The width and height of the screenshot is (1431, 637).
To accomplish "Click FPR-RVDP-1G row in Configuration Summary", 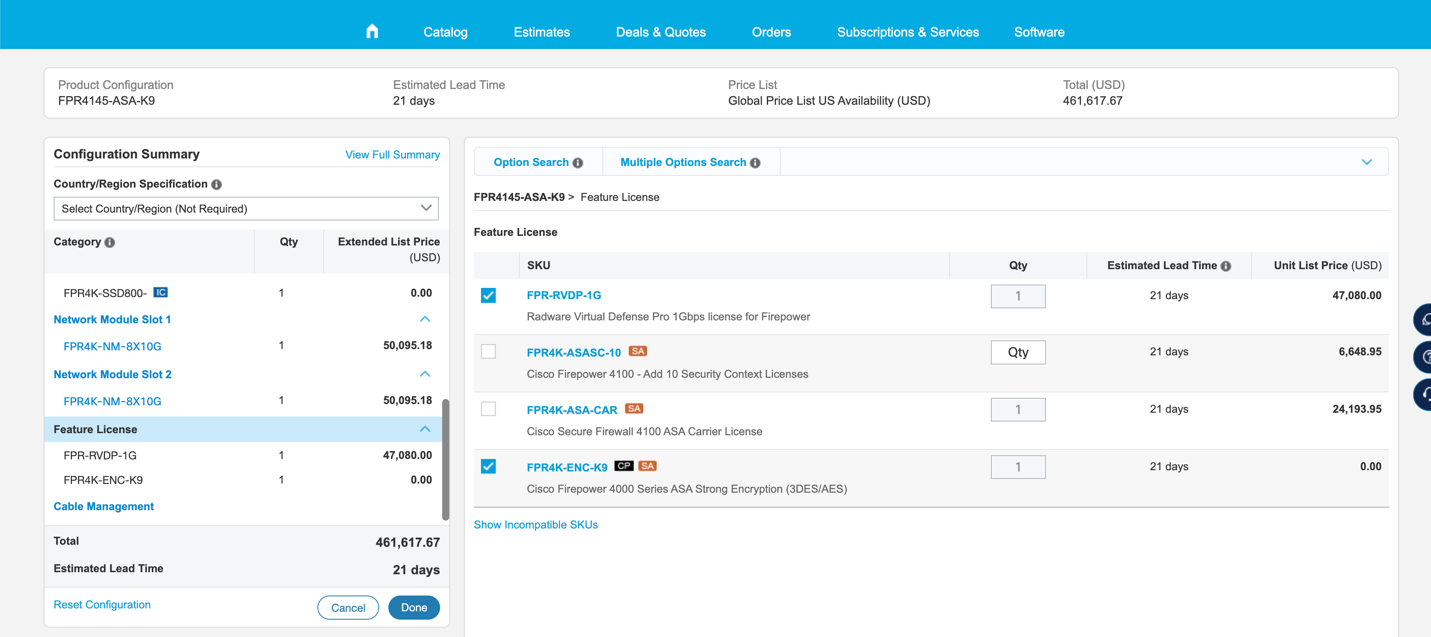I will pos(245,455).
